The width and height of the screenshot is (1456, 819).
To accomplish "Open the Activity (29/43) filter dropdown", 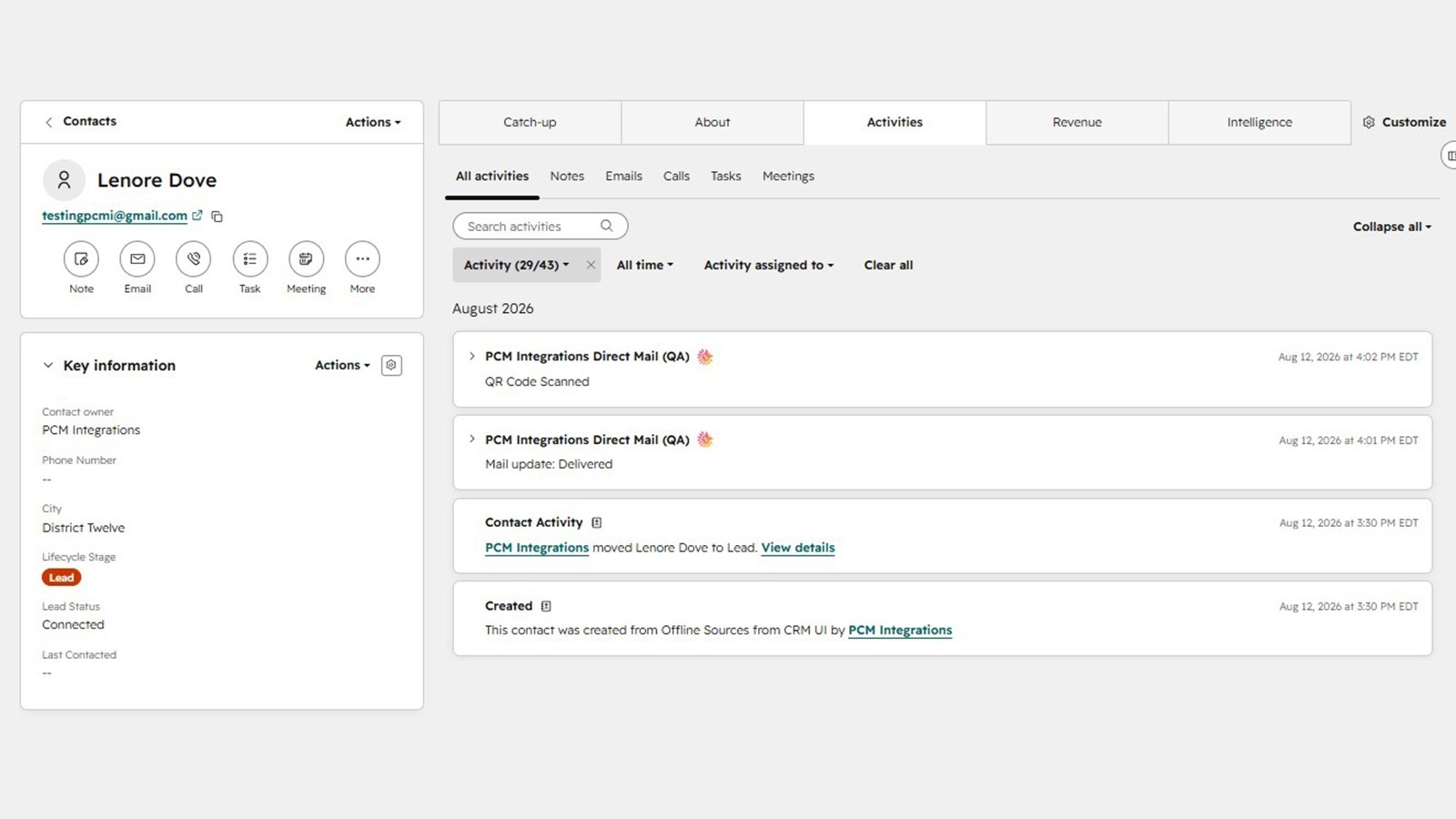I will coord(516,265).
